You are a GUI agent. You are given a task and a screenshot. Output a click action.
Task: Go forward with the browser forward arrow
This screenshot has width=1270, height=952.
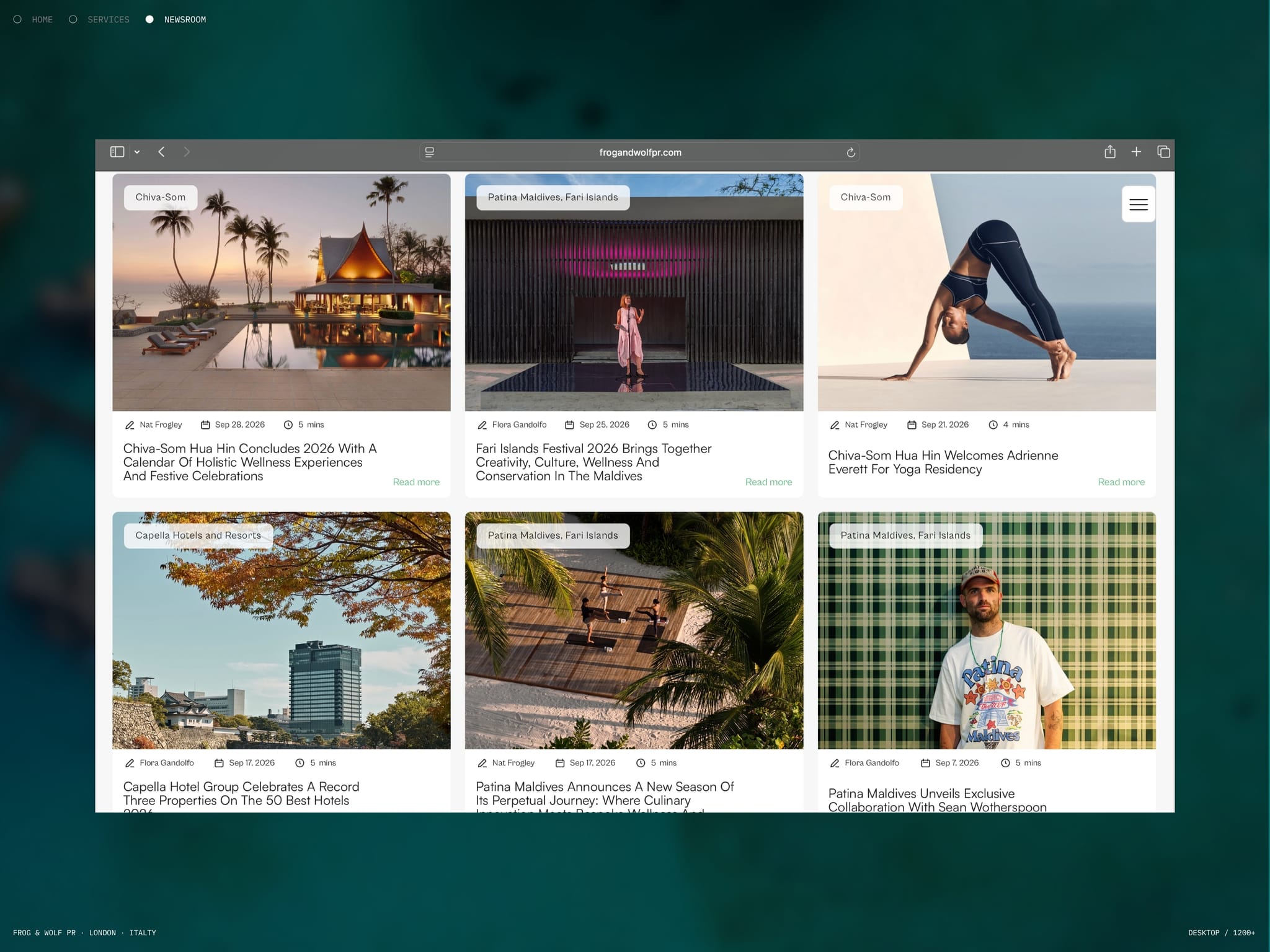pyautogui.click(x=187, y=152)
